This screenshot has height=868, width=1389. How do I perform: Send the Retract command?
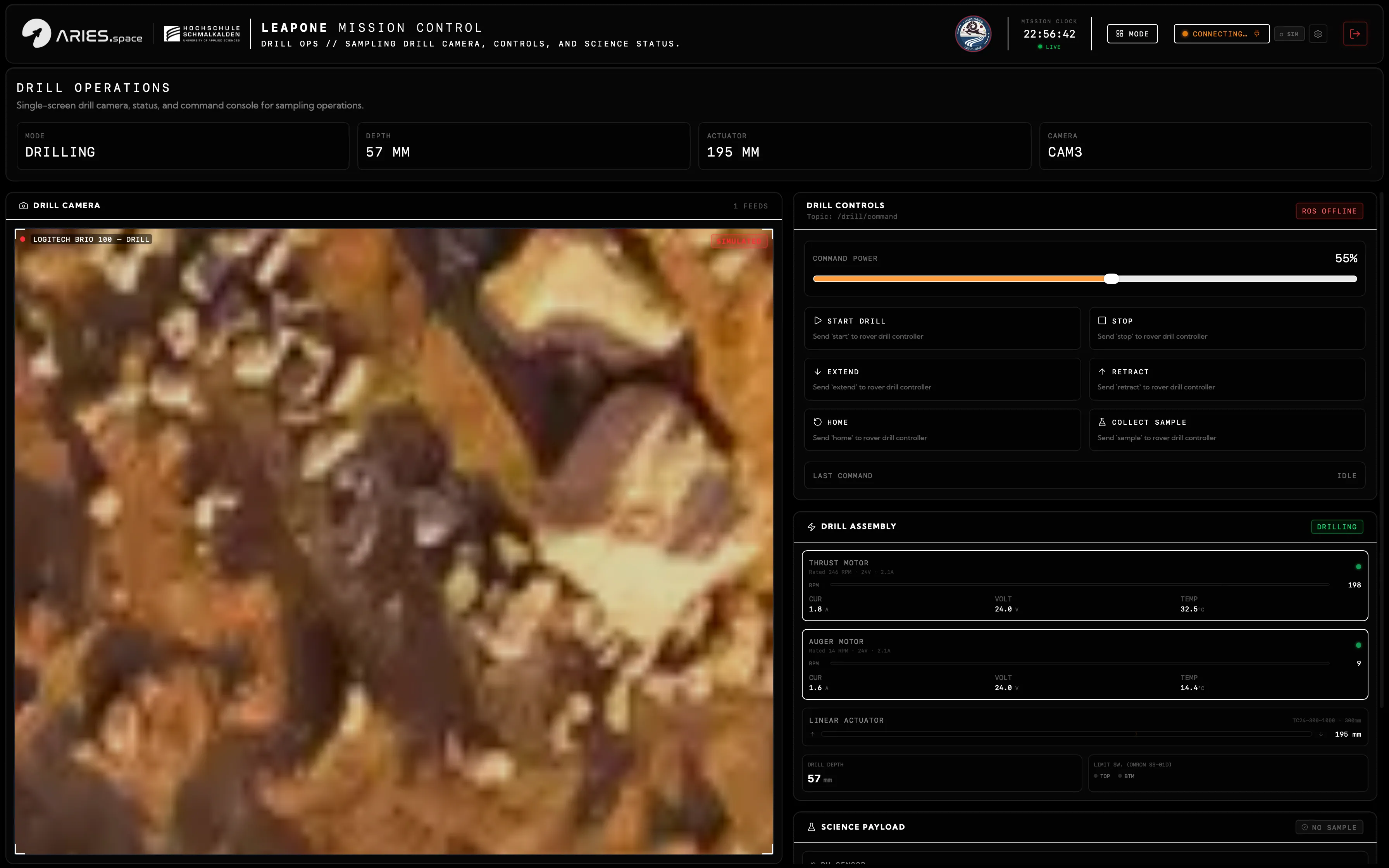[x=1227, y=379]
